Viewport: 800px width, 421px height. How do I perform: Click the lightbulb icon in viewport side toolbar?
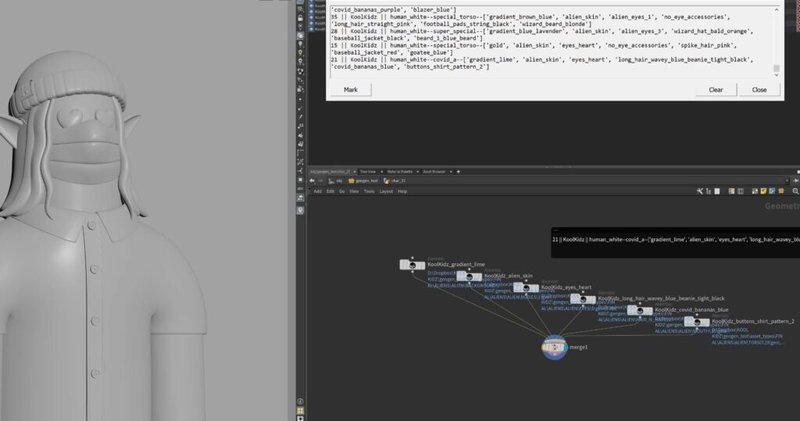300,43
